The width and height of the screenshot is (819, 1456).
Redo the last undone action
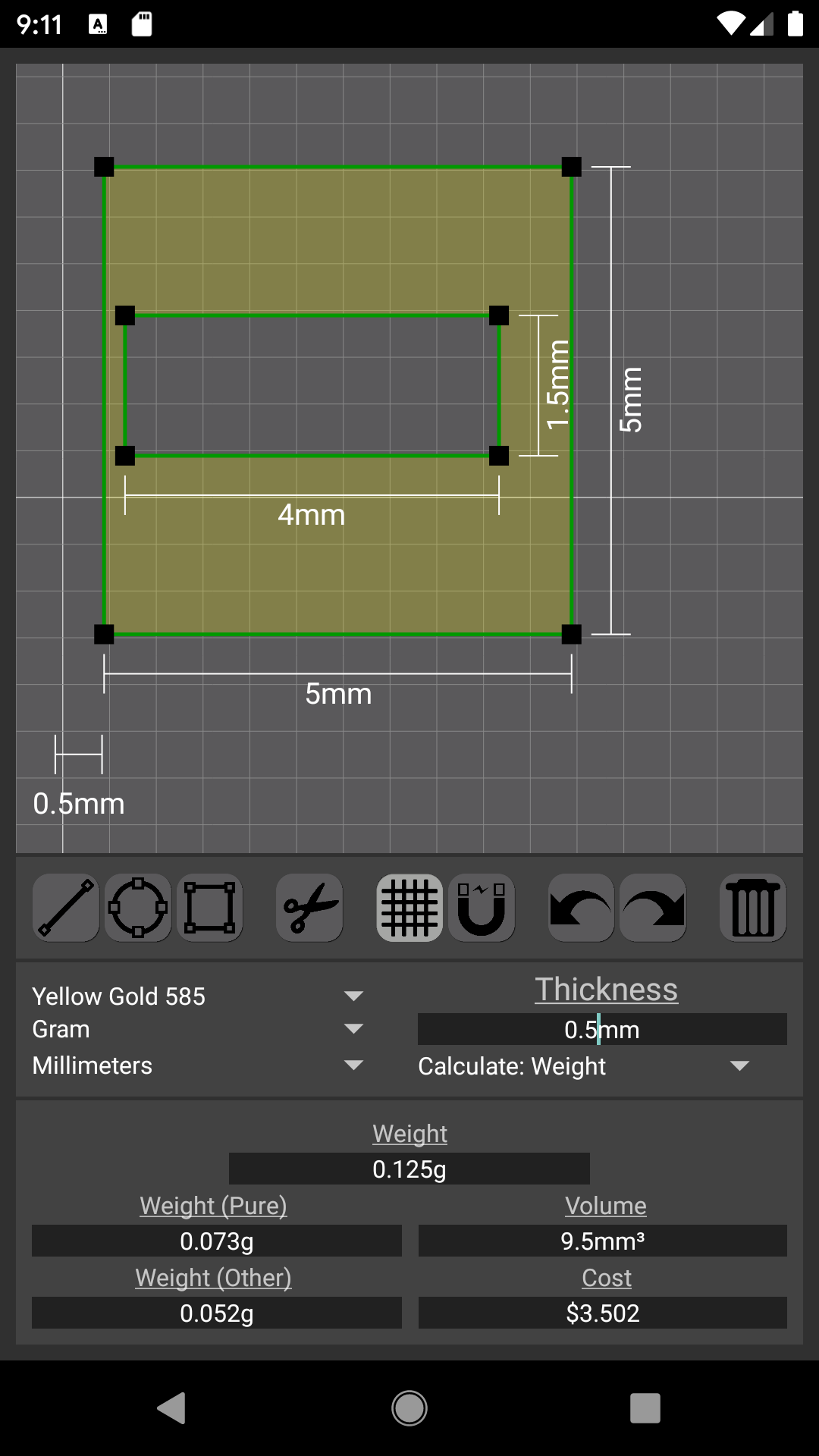click(x=653, y=908)
